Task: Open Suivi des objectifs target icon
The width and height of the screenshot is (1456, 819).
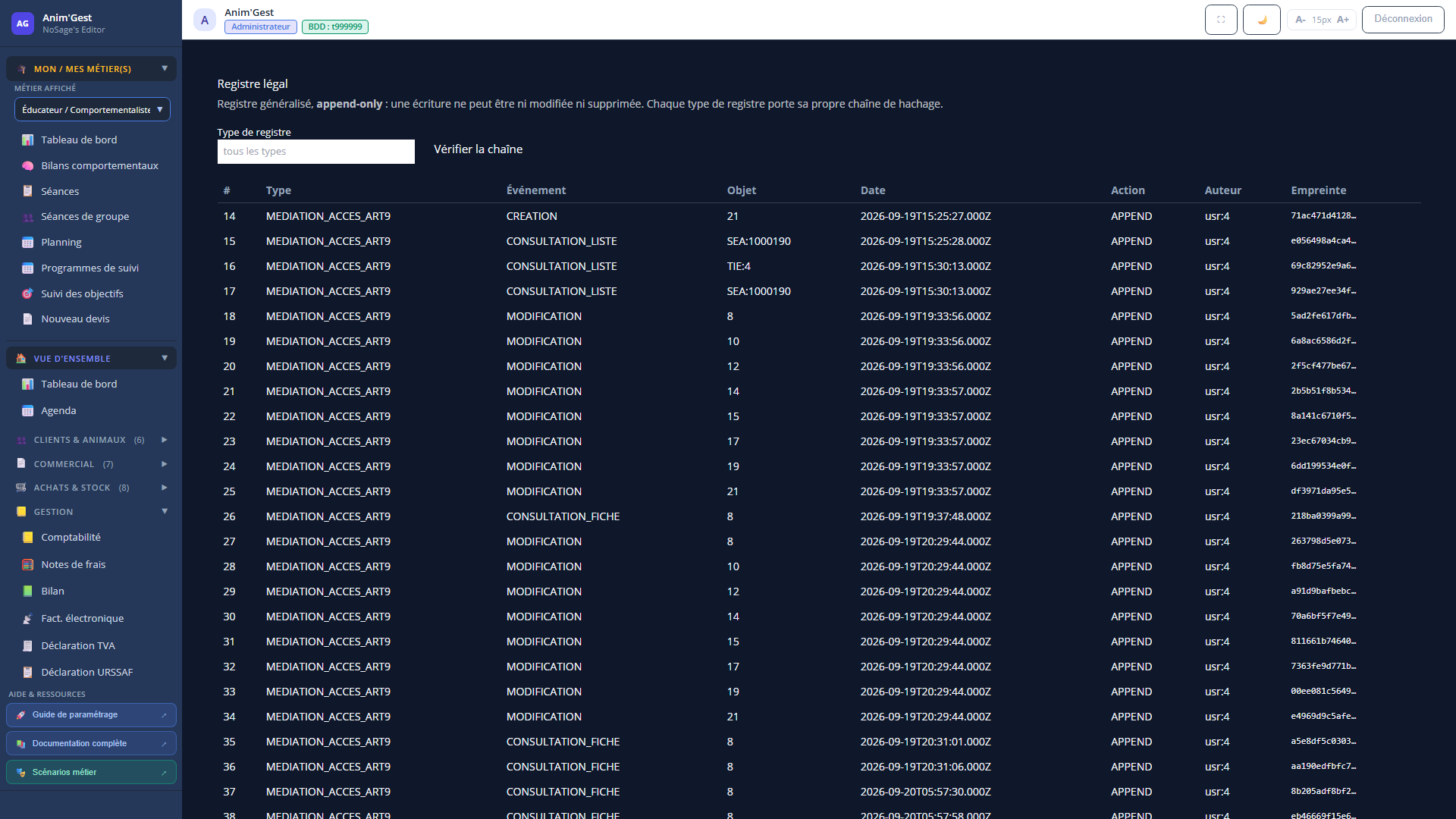Action: 27,293
